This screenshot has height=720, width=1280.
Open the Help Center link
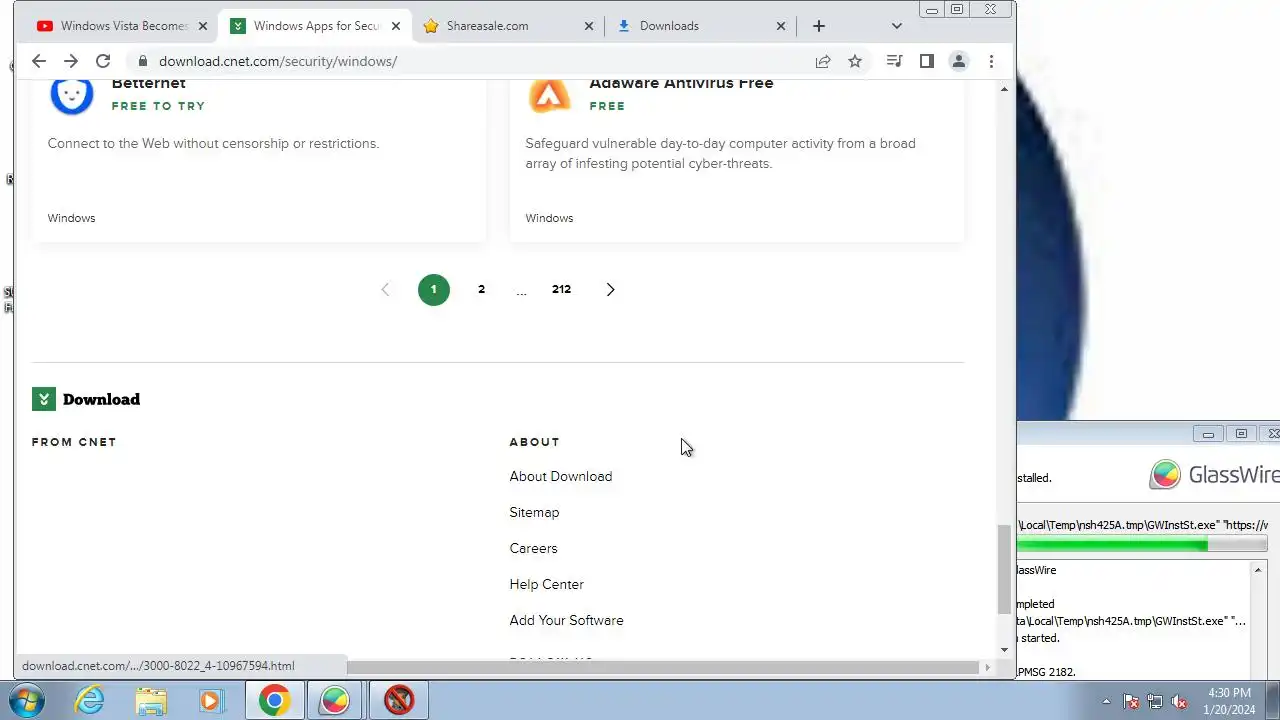click(546, 584)
